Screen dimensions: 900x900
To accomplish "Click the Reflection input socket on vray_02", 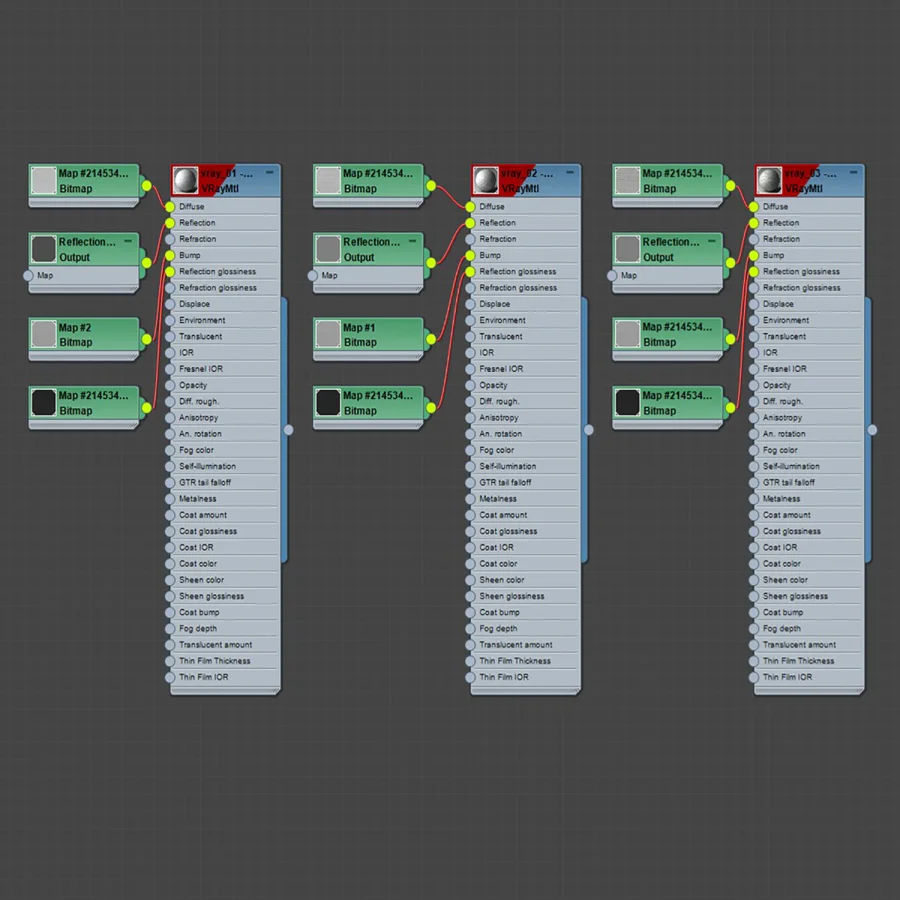I will (470, 223).
